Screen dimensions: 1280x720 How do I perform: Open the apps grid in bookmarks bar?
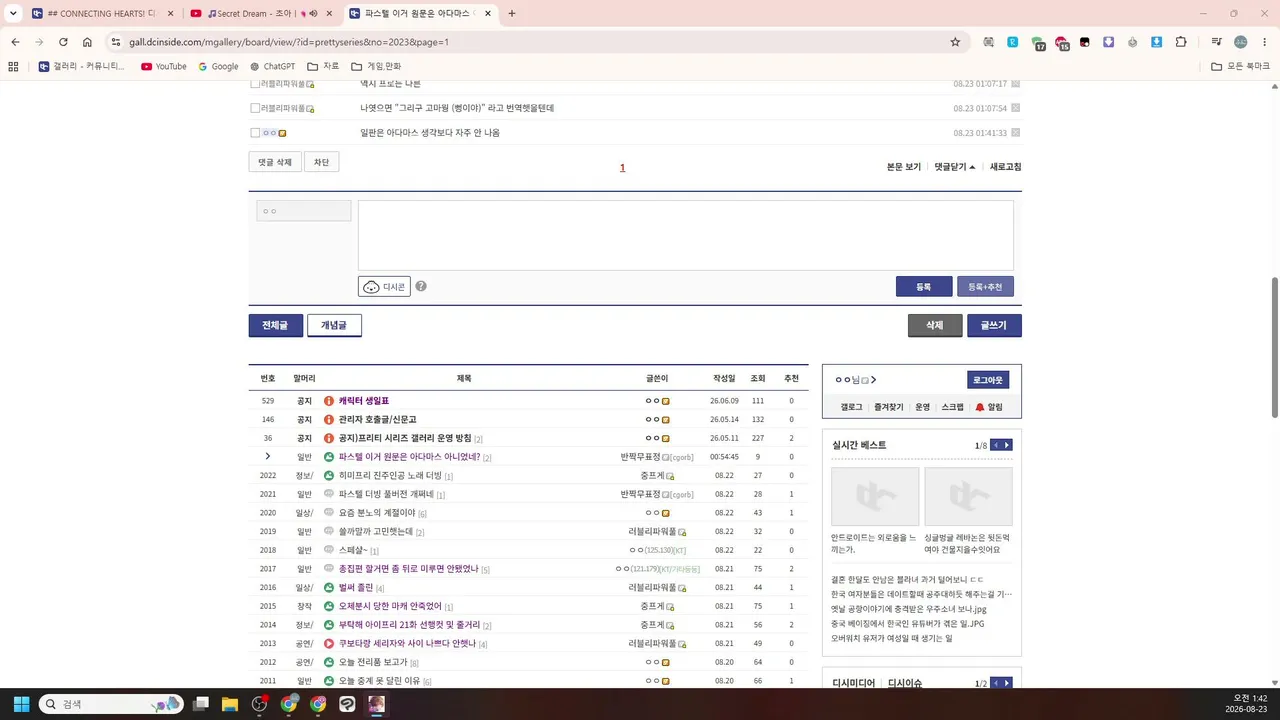pos(13,66)
